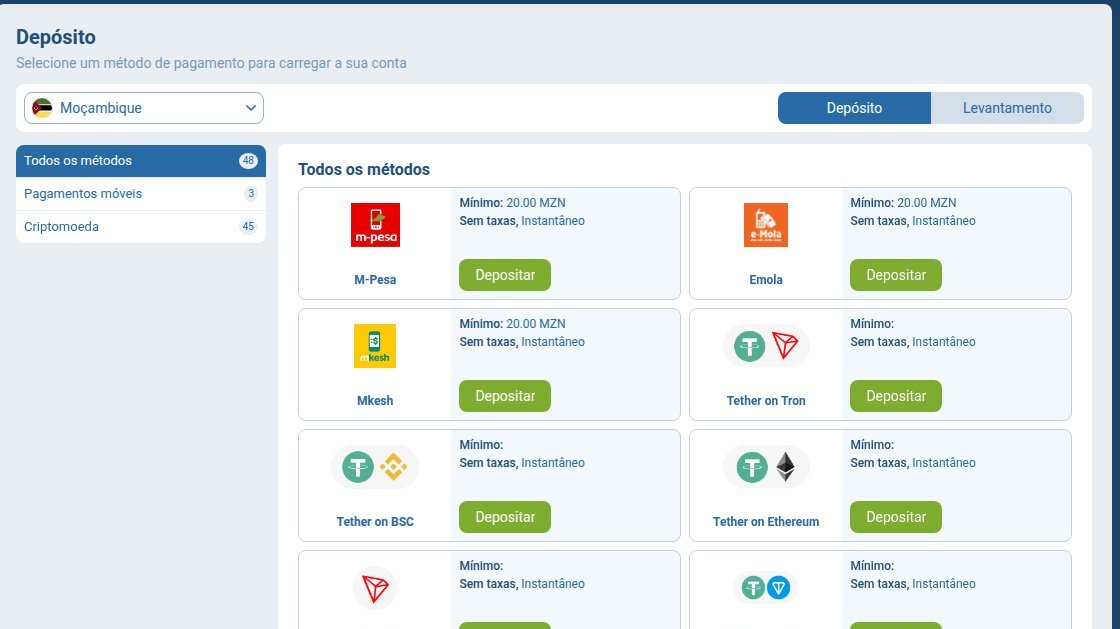The image size is (1120, 629).
Task: Click the Emola logo icon
Action: 766,225
